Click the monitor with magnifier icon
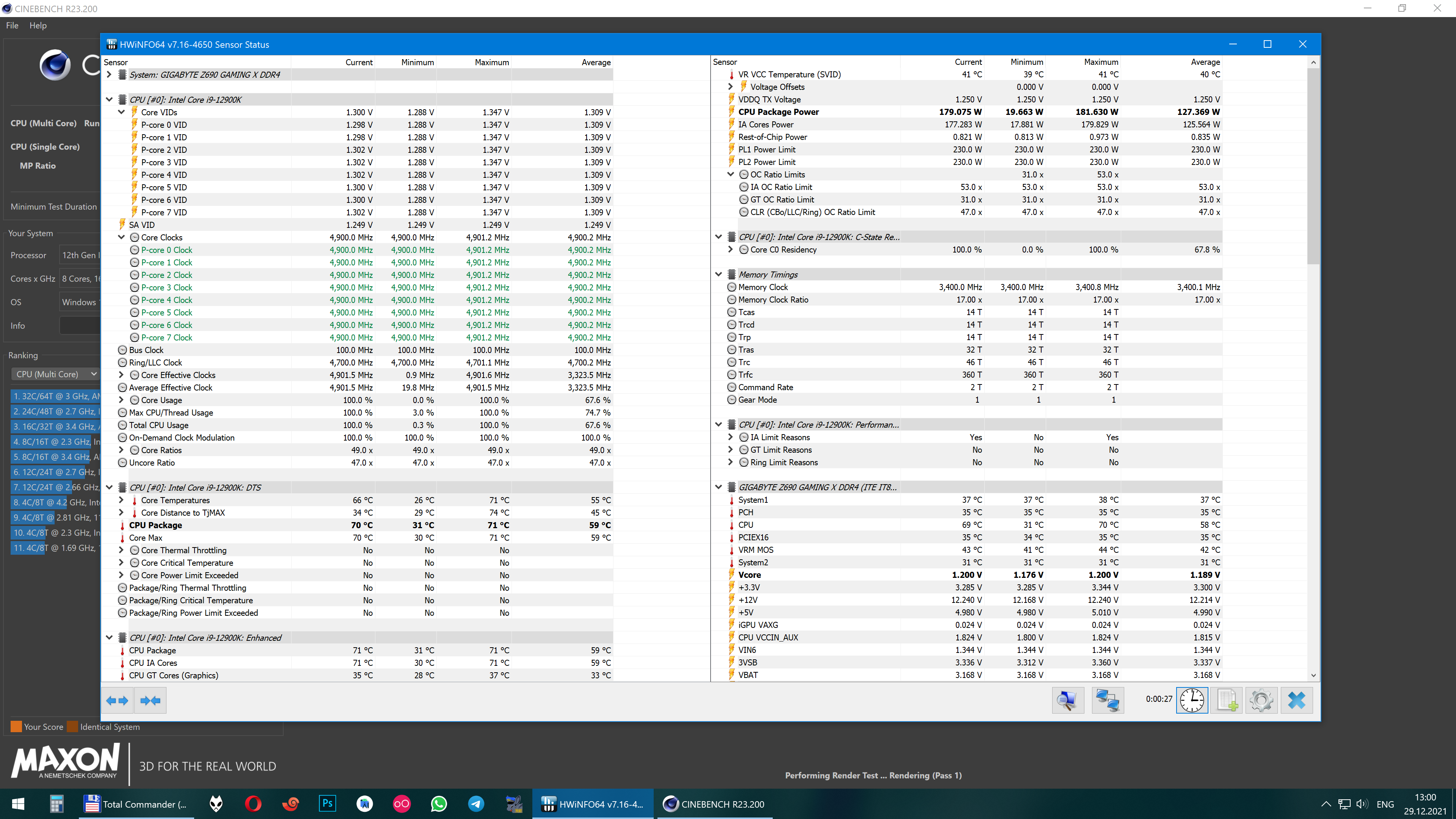Screen dimensions: 1456x819 click(x=1067, y=700)
